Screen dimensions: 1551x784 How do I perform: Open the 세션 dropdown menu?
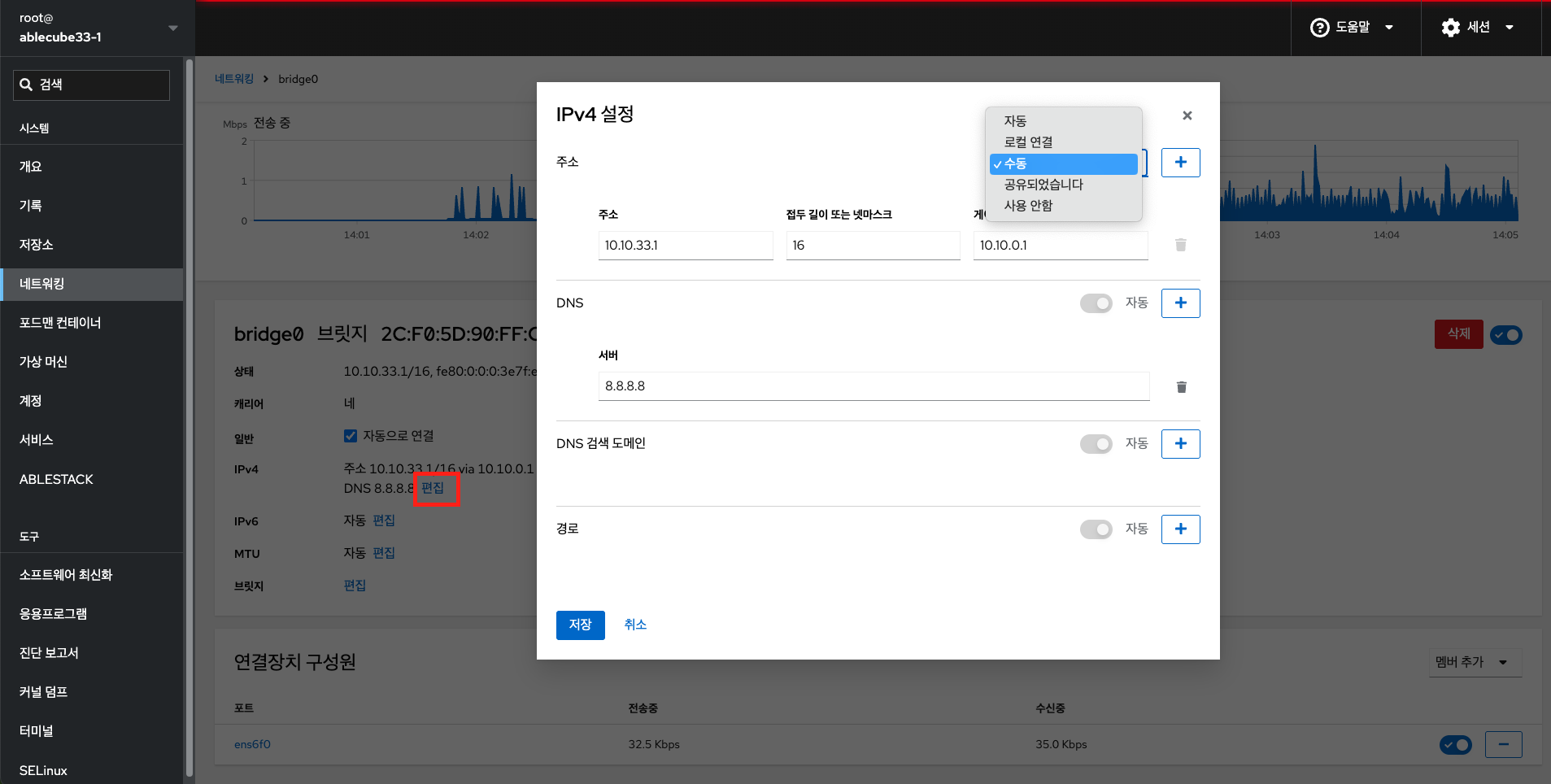1477,28
